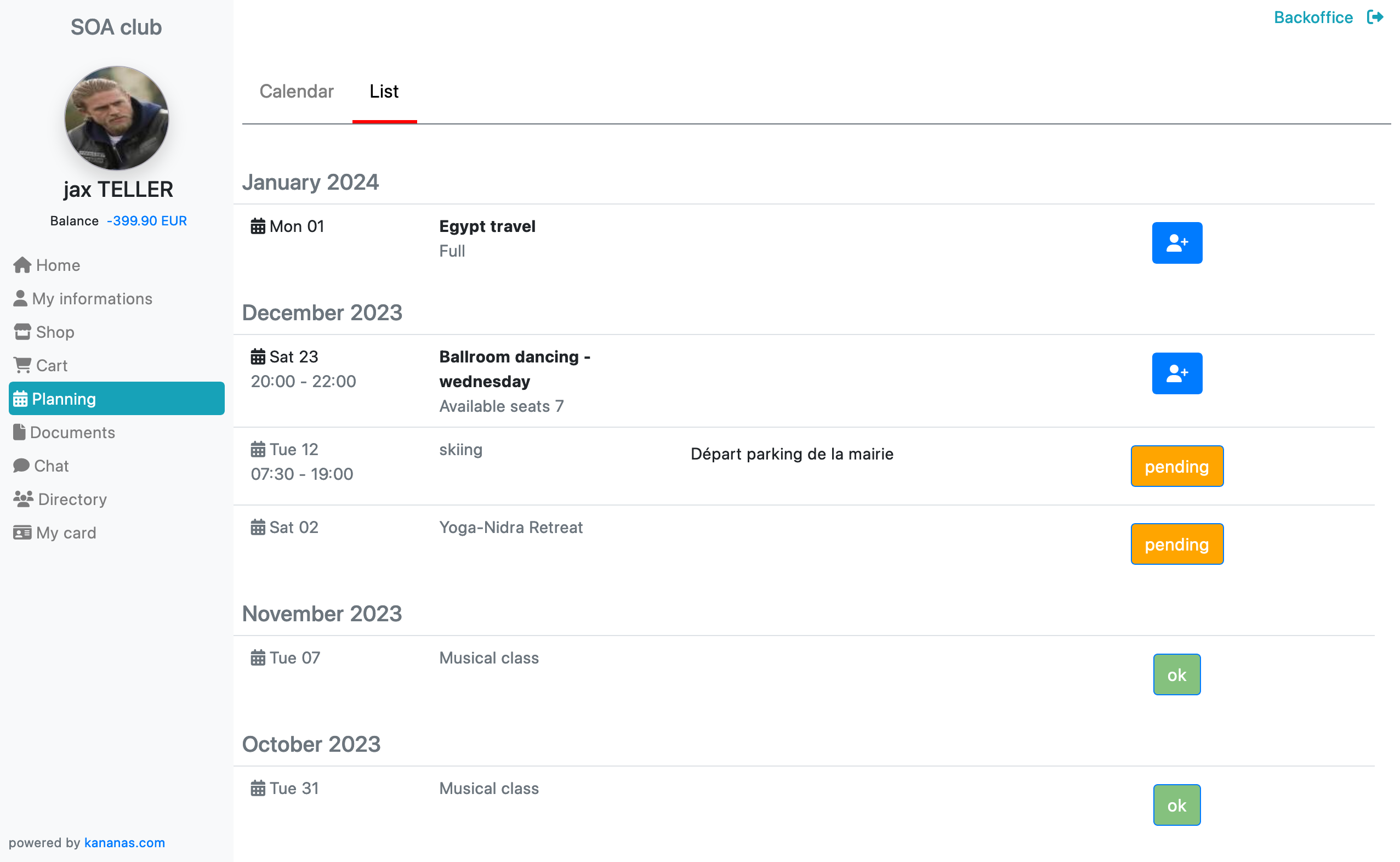1400x862 pixels.
Task: Click jax TELLER's profile picture
Action: coord(117,118)
